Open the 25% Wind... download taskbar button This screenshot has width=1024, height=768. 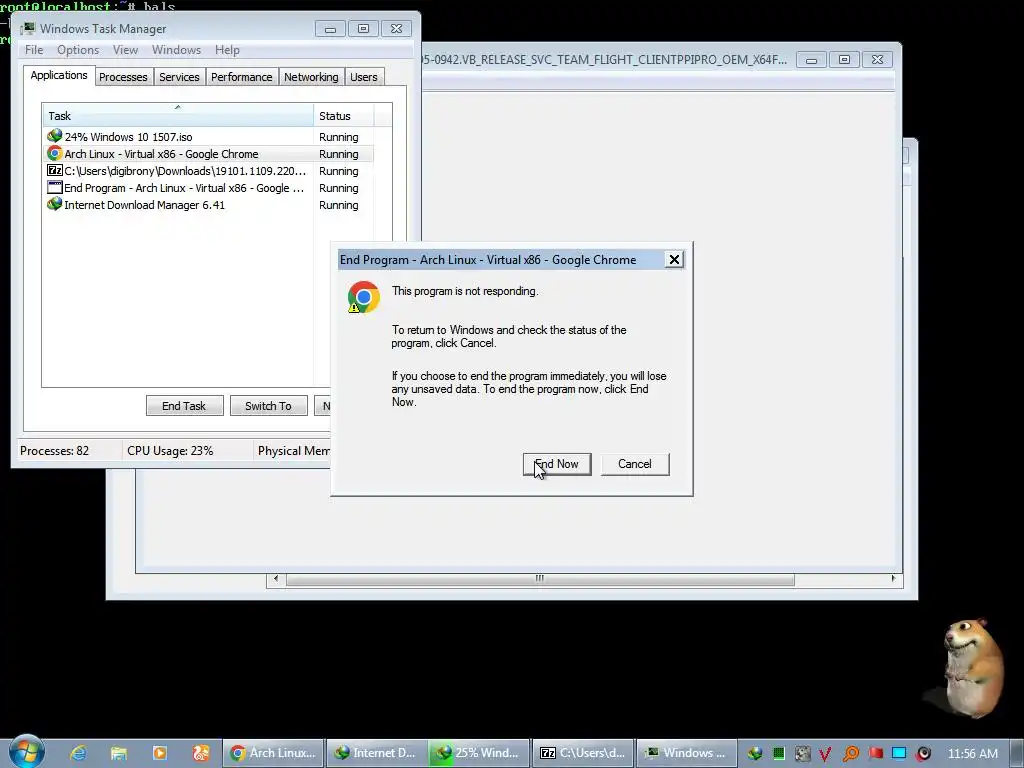coord(479,753)
